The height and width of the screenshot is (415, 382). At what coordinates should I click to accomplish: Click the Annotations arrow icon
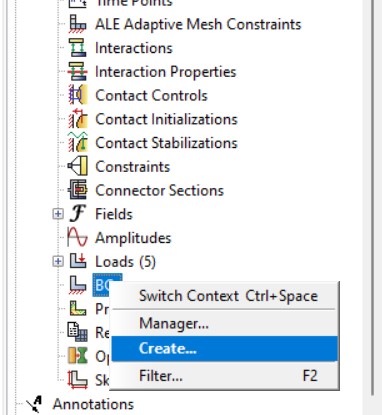point(35,404)
